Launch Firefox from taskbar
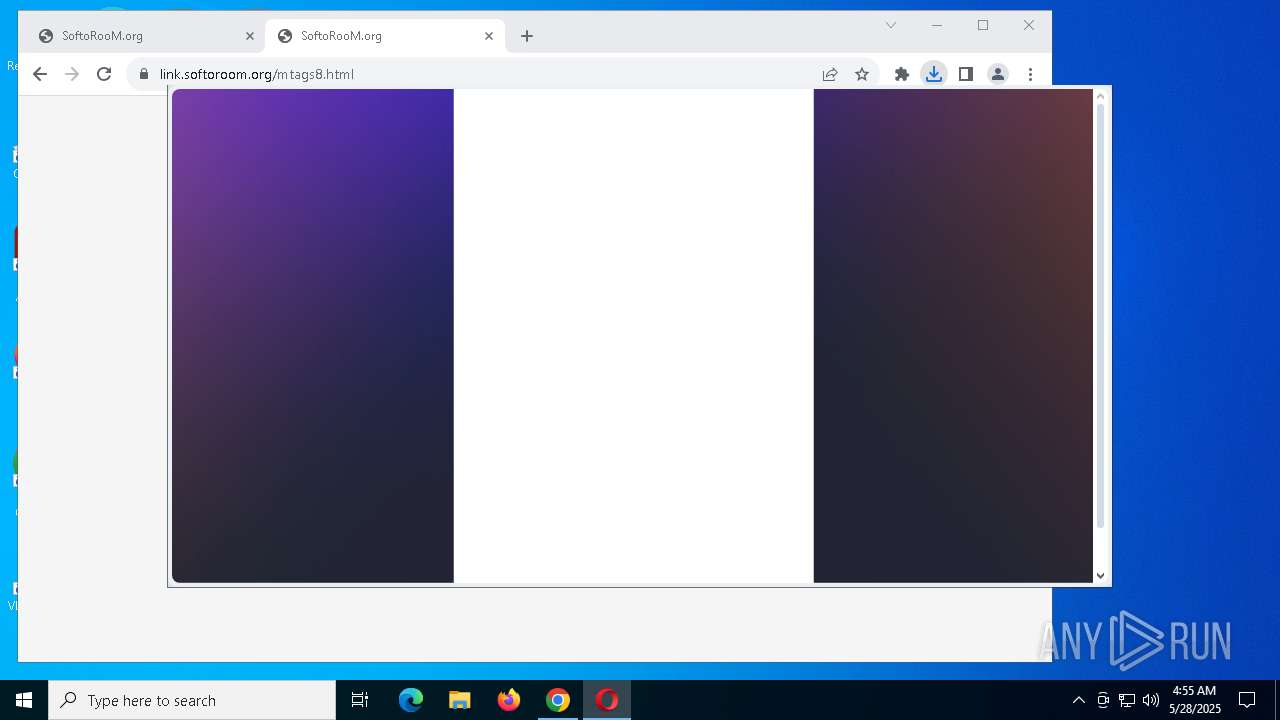1280x720 pixels. tap(509, 700)
